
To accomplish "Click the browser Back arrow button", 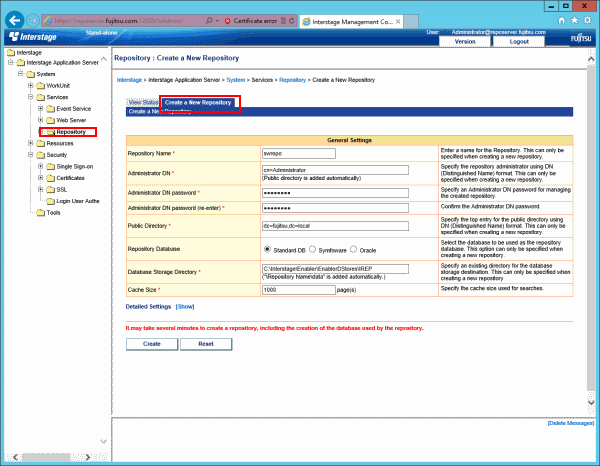I will (15, 20).
